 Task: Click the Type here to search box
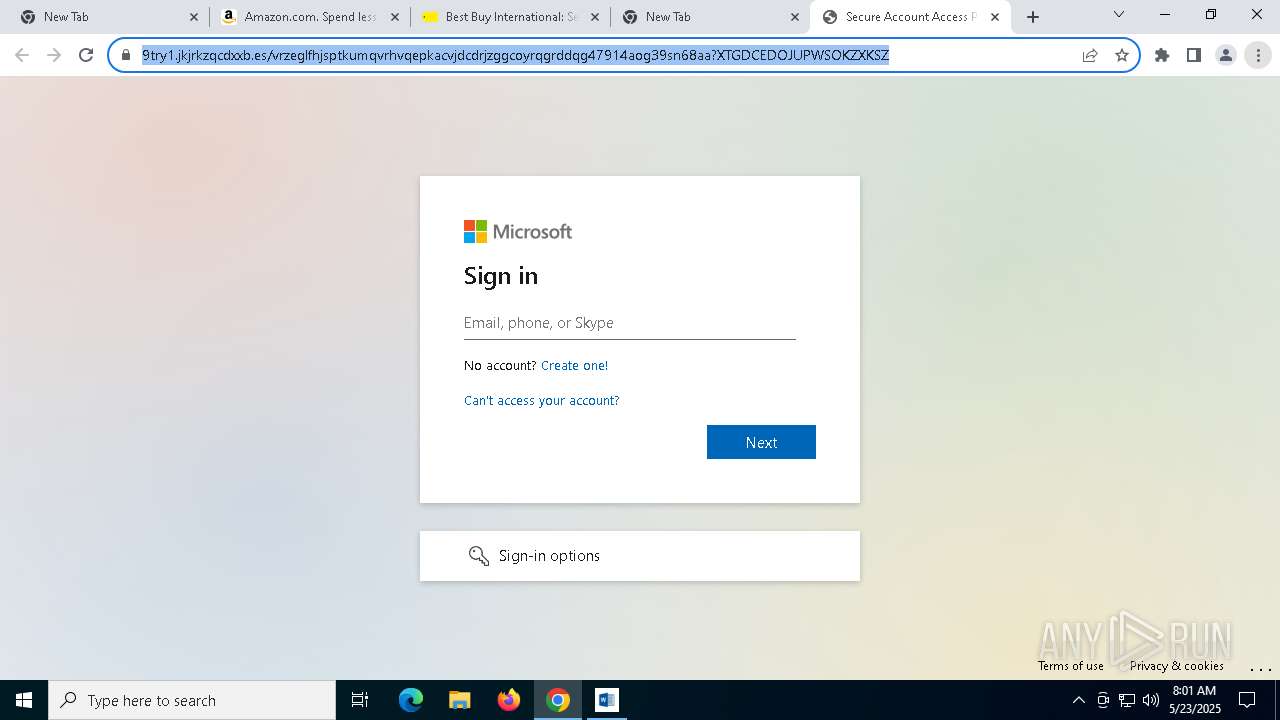click(192, 700)
